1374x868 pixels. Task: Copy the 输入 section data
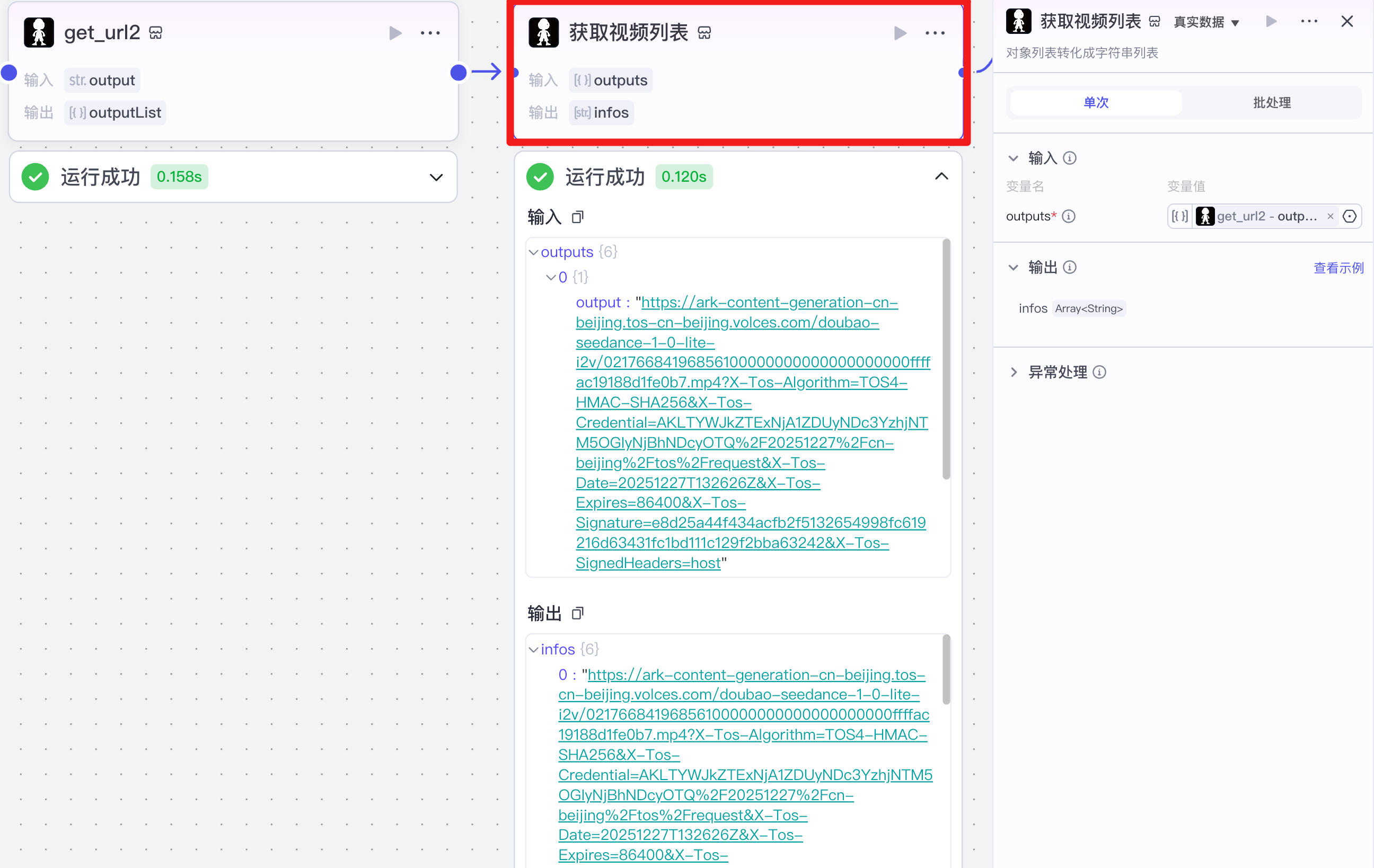pyautogui.click(x=577, y=217)
